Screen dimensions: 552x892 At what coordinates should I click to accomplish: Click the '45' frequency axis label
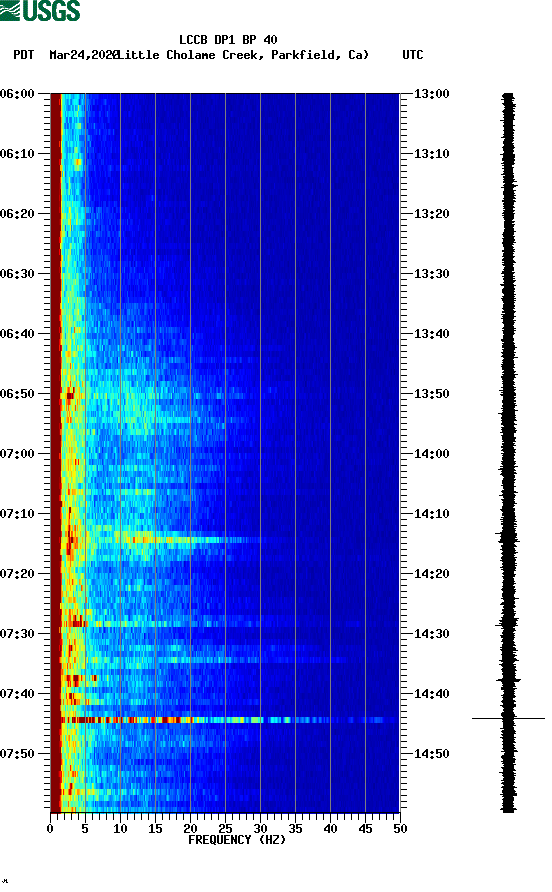365,829
